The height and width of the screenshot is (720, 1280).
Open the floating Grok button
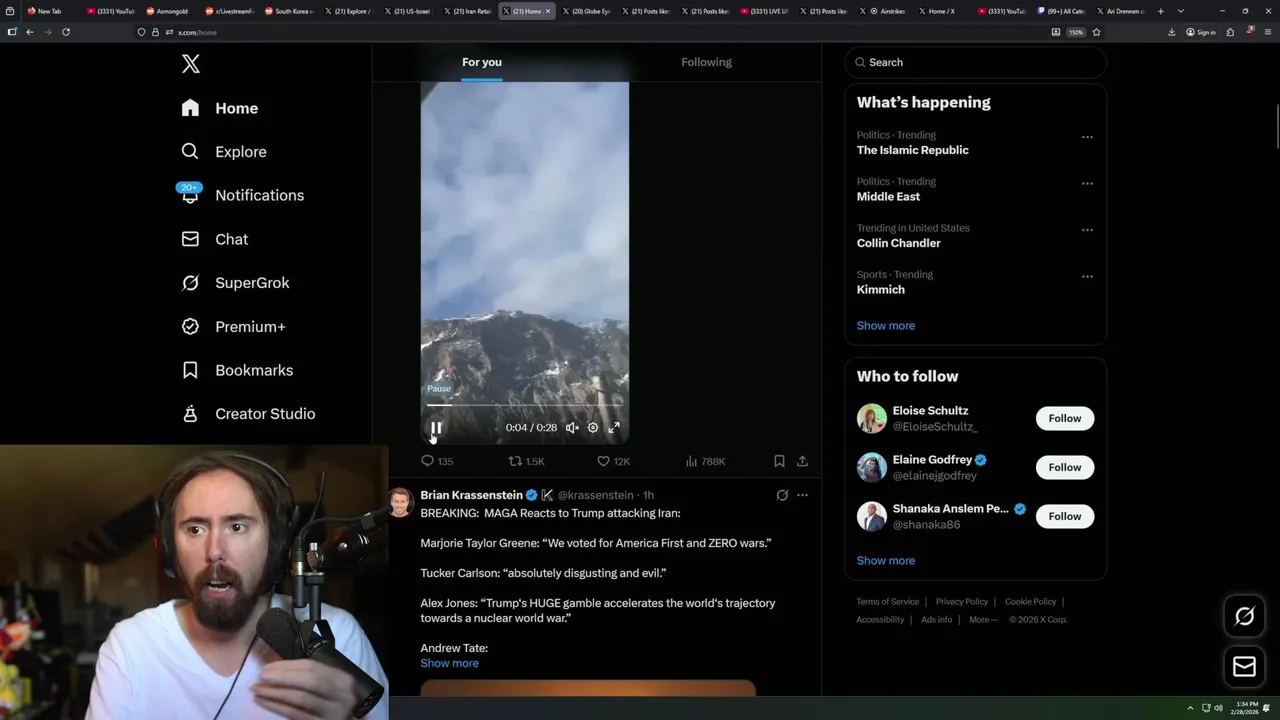tap(1245, 617)
